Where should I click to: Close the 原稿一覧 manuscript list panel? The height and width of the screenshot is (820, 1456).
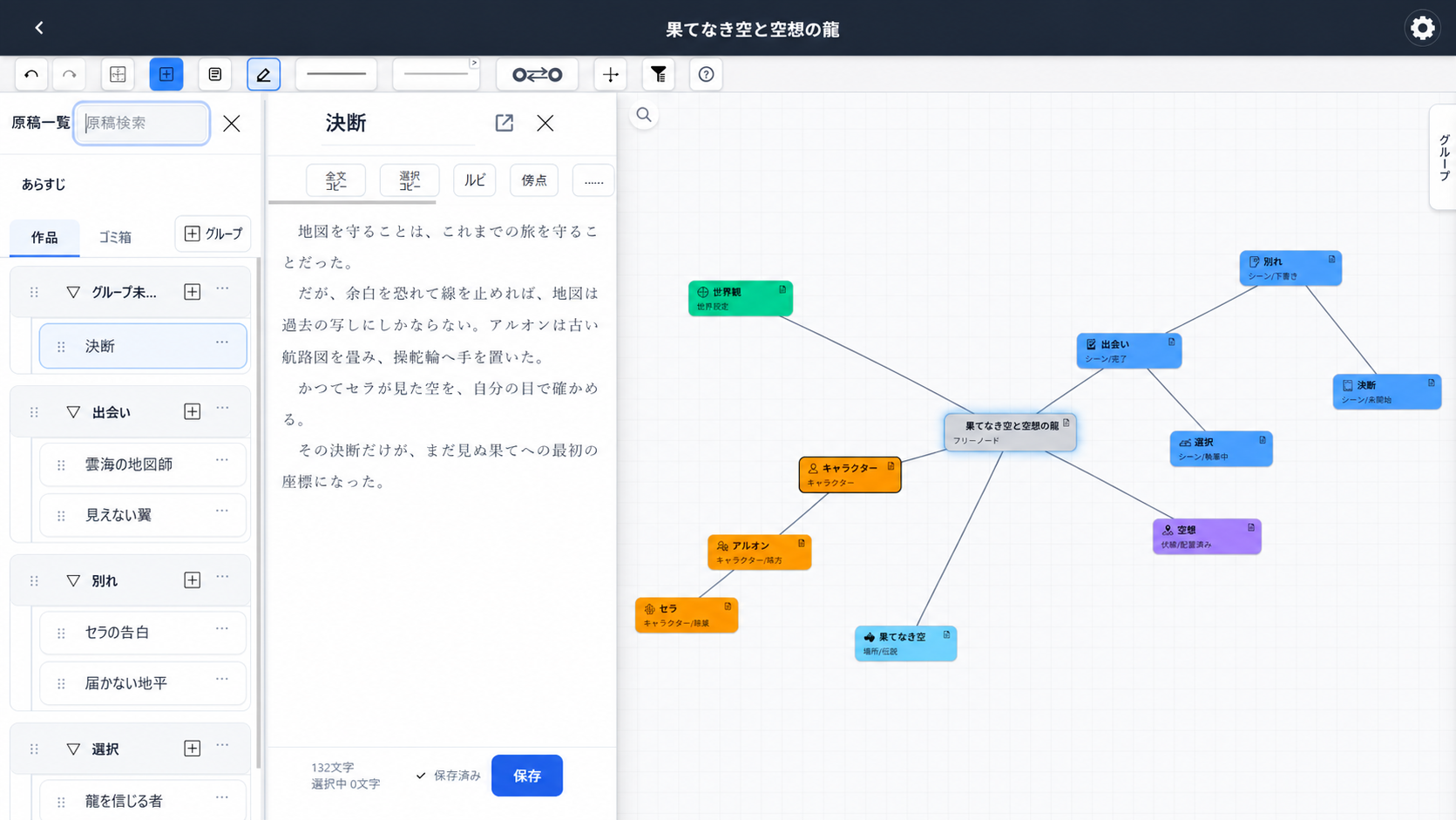232,123
